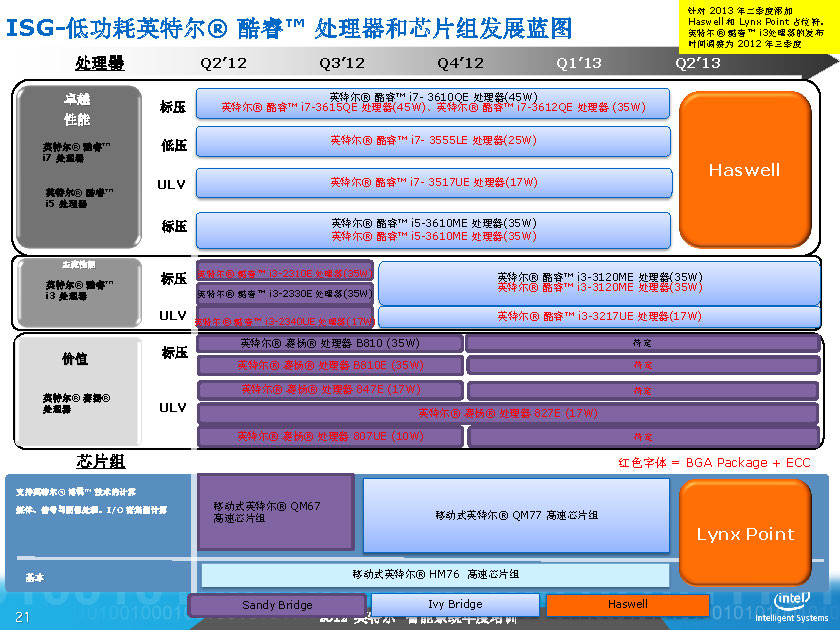Click the 待定 bar beside 807UE (10W)
Screen dimensions: 840x630
click(x=643, y=437)
